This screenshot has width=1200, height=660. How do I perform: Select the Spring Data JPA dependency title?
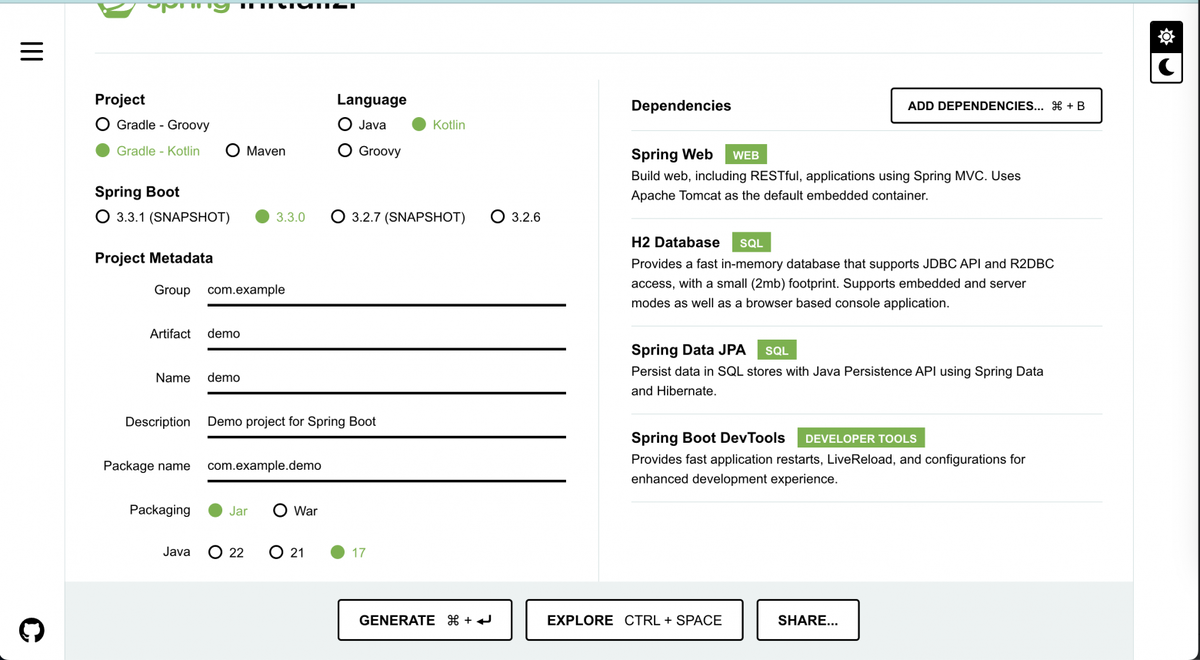[688, 350]
